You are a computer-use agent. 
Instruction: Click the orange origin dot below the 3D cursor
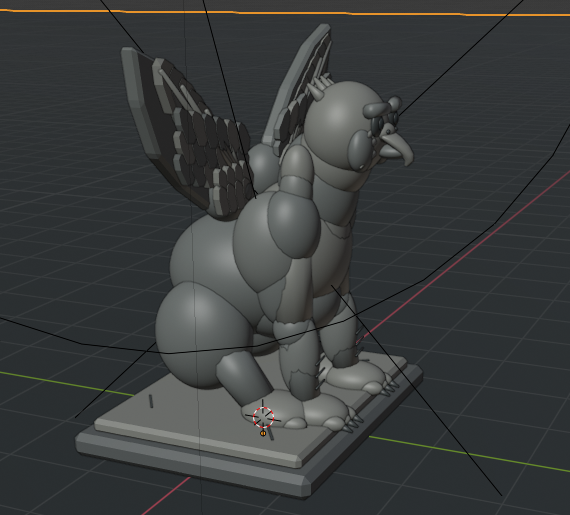tap(263, 433)
